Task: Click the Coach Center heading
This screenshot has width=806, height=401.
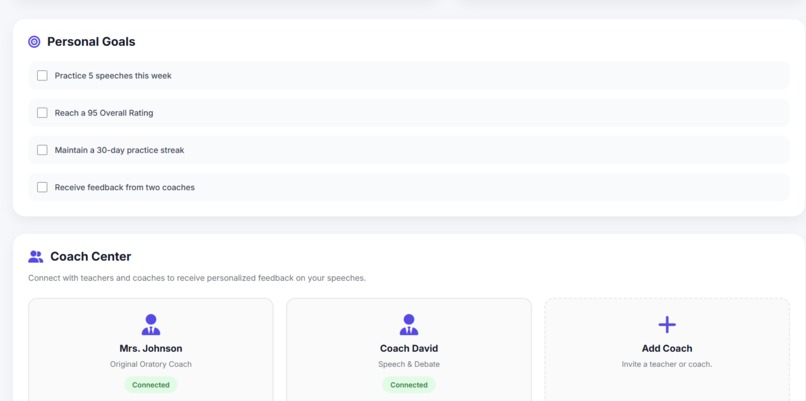Action: pos(90,257)
